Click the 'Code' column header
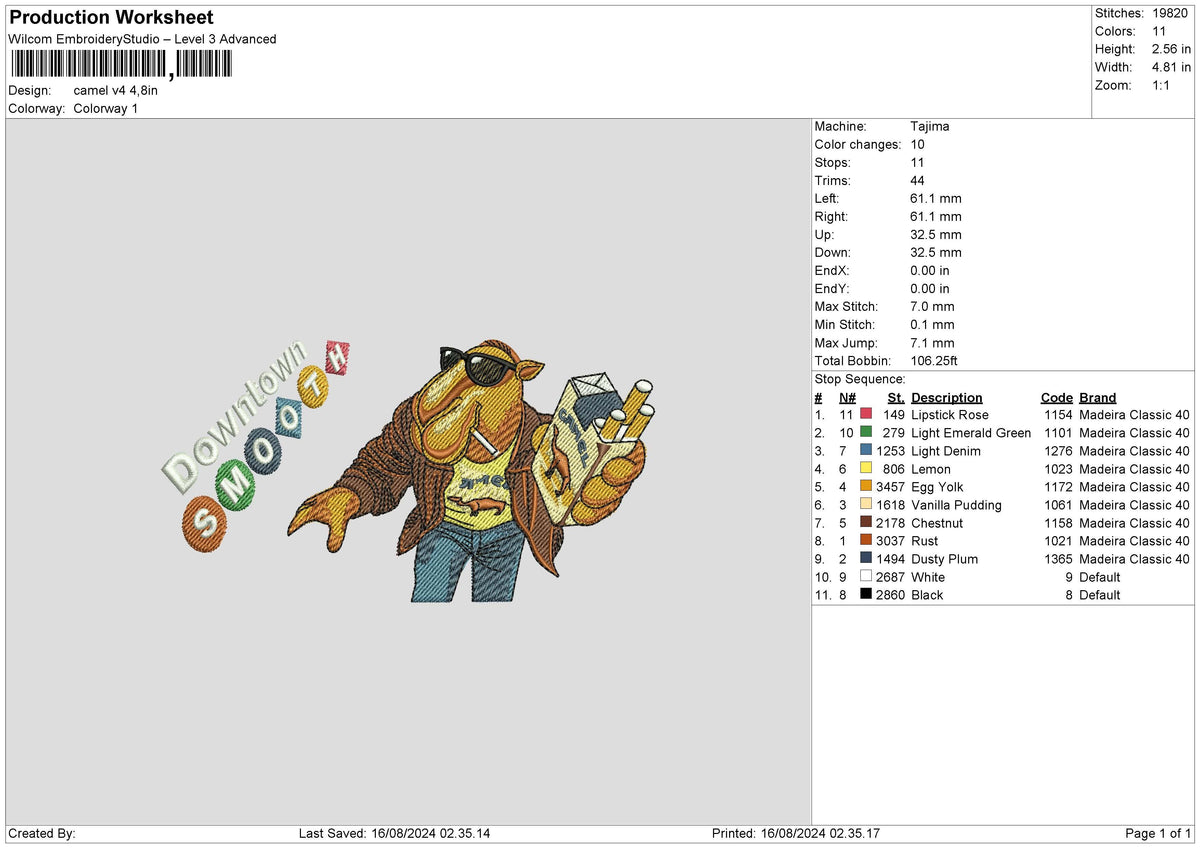1200x848 pixels. point(1056,397)
